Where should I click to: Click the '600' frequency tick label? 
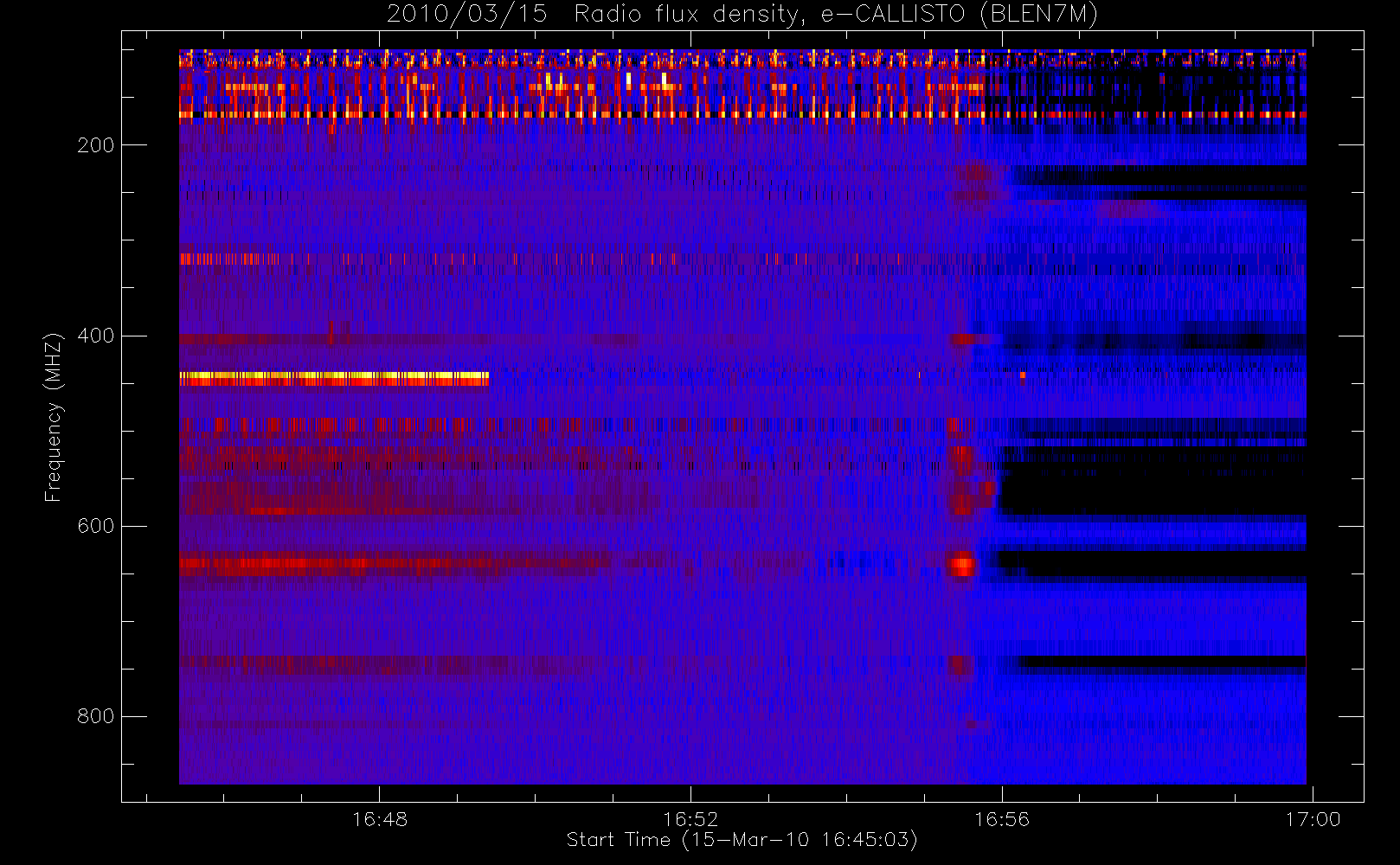95,526
